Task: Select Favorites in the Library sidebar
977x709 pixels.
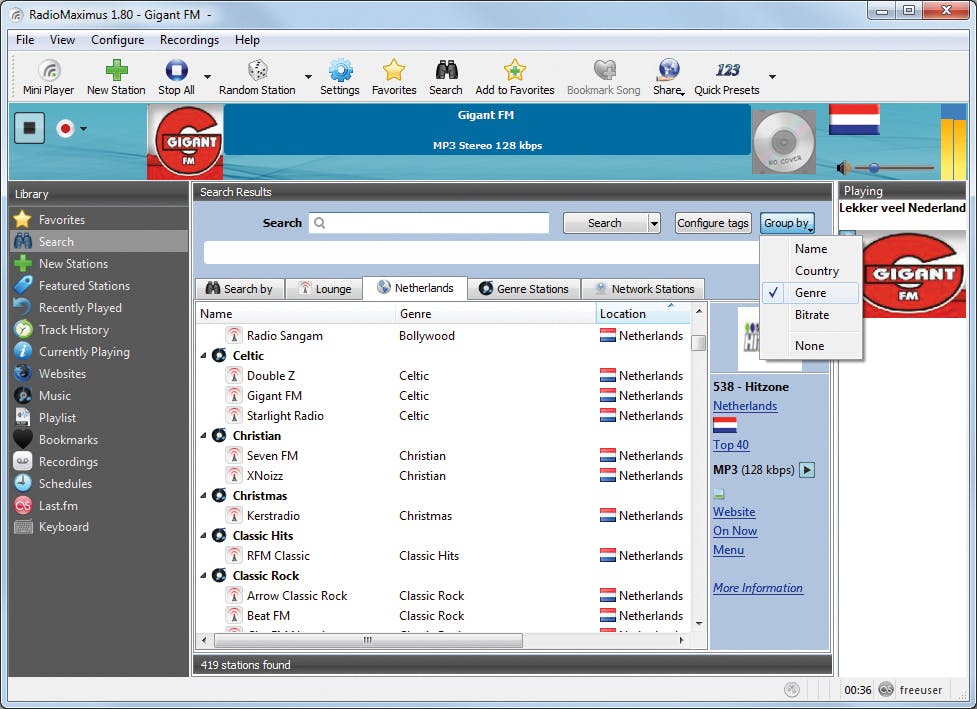Action: click(99, 219)
